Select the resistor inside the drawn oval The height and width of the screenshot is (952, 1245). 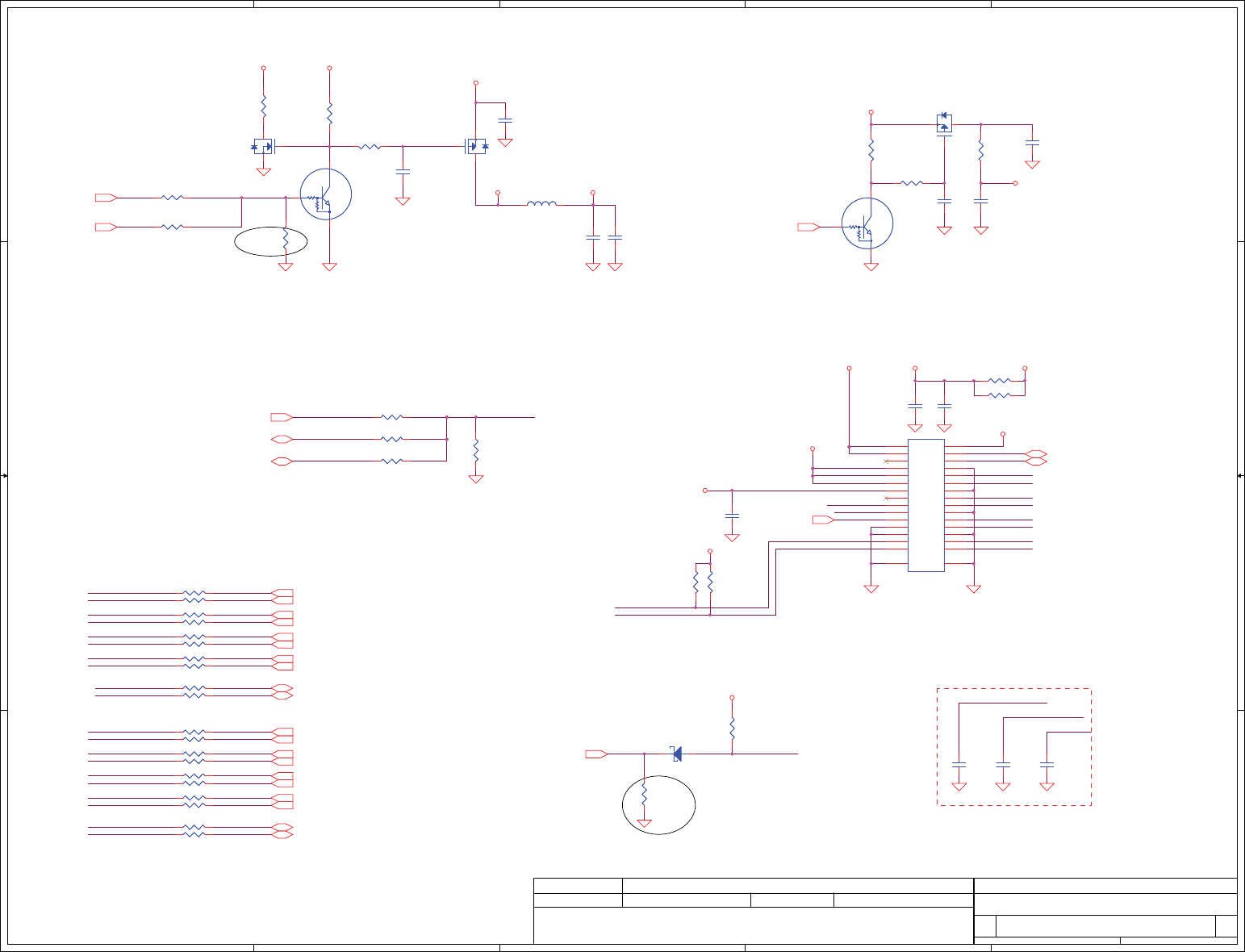pos(286,240)
